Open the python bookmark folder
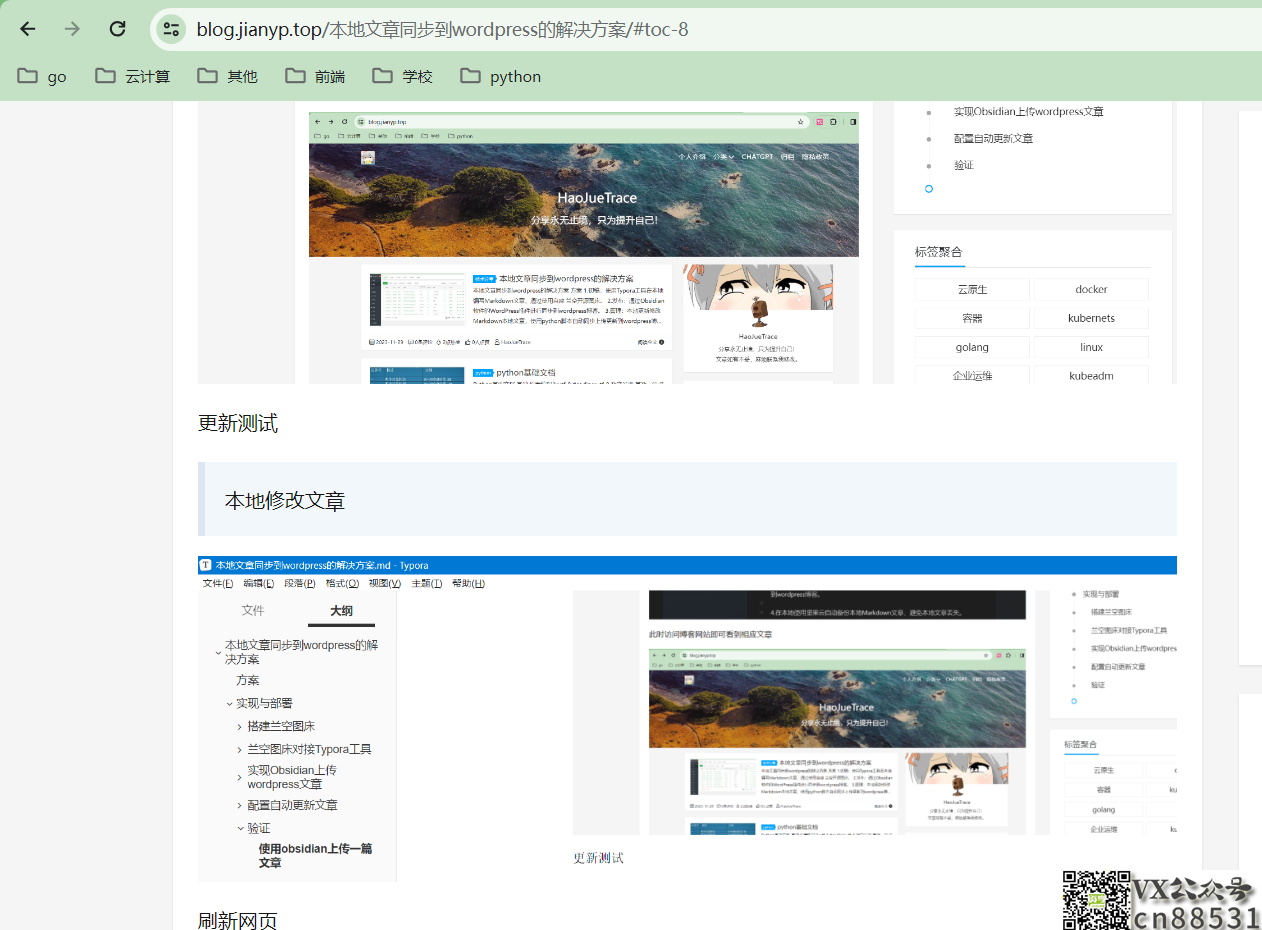 pos(500,76)
